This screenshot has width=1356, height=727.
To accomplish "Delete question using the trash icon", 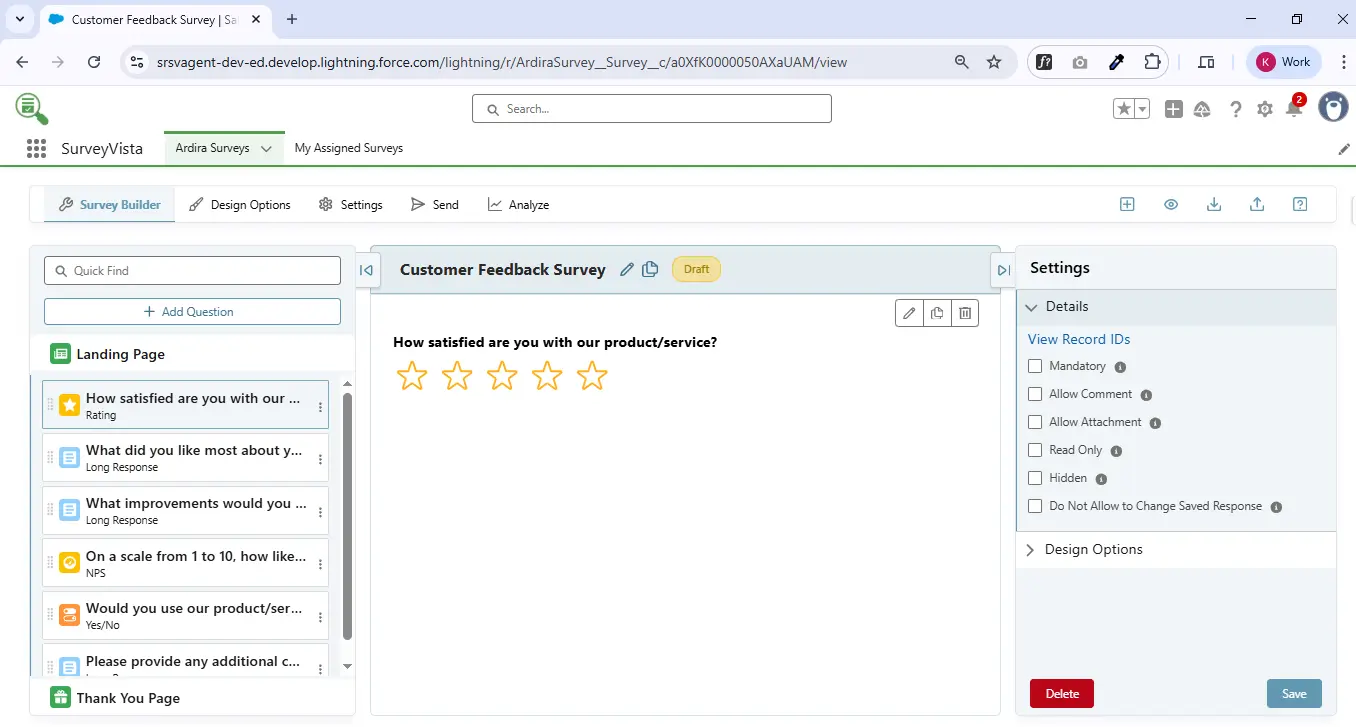I will pos(964,313).
